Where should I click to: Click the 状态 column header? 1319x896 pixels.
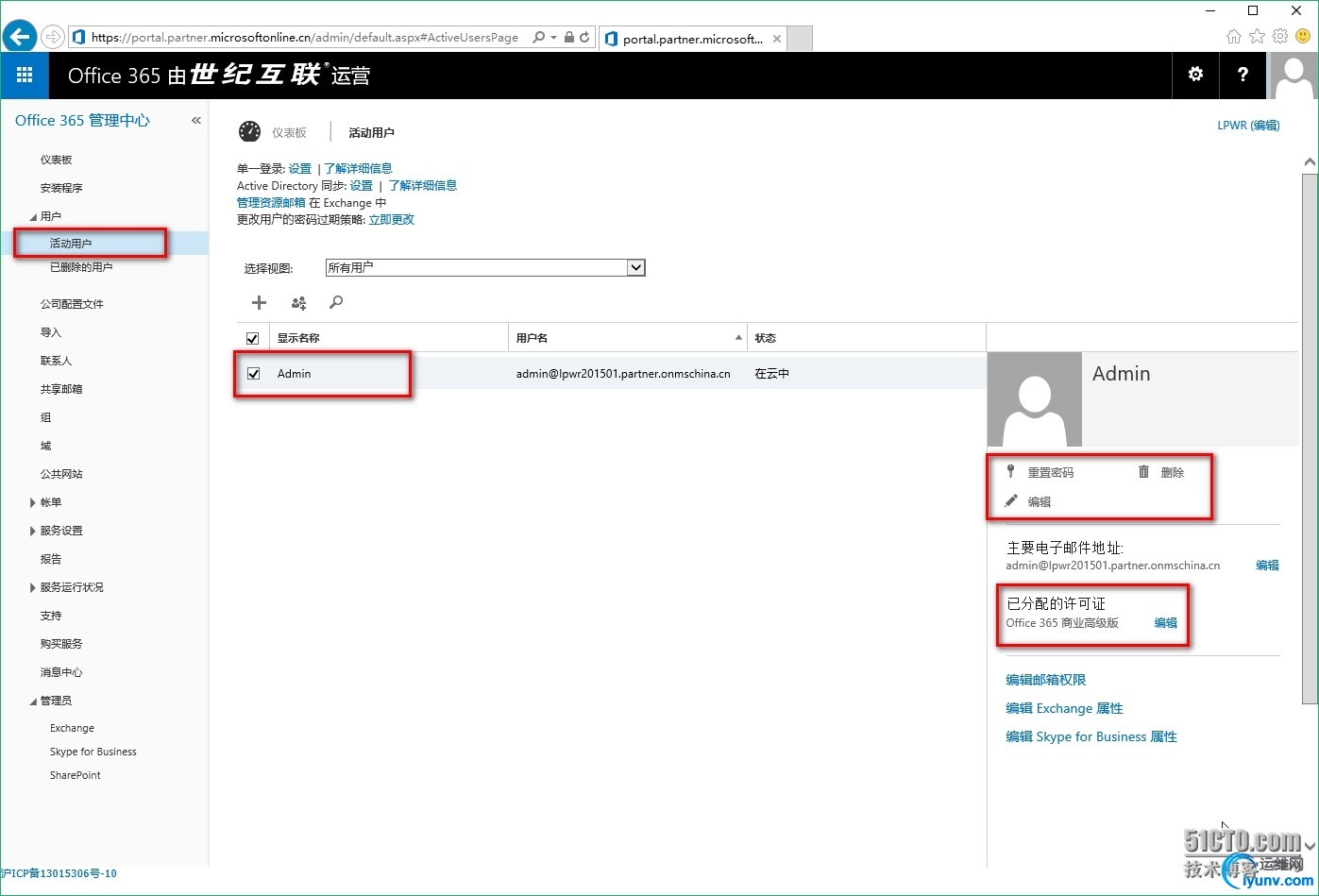coord(766,338)
